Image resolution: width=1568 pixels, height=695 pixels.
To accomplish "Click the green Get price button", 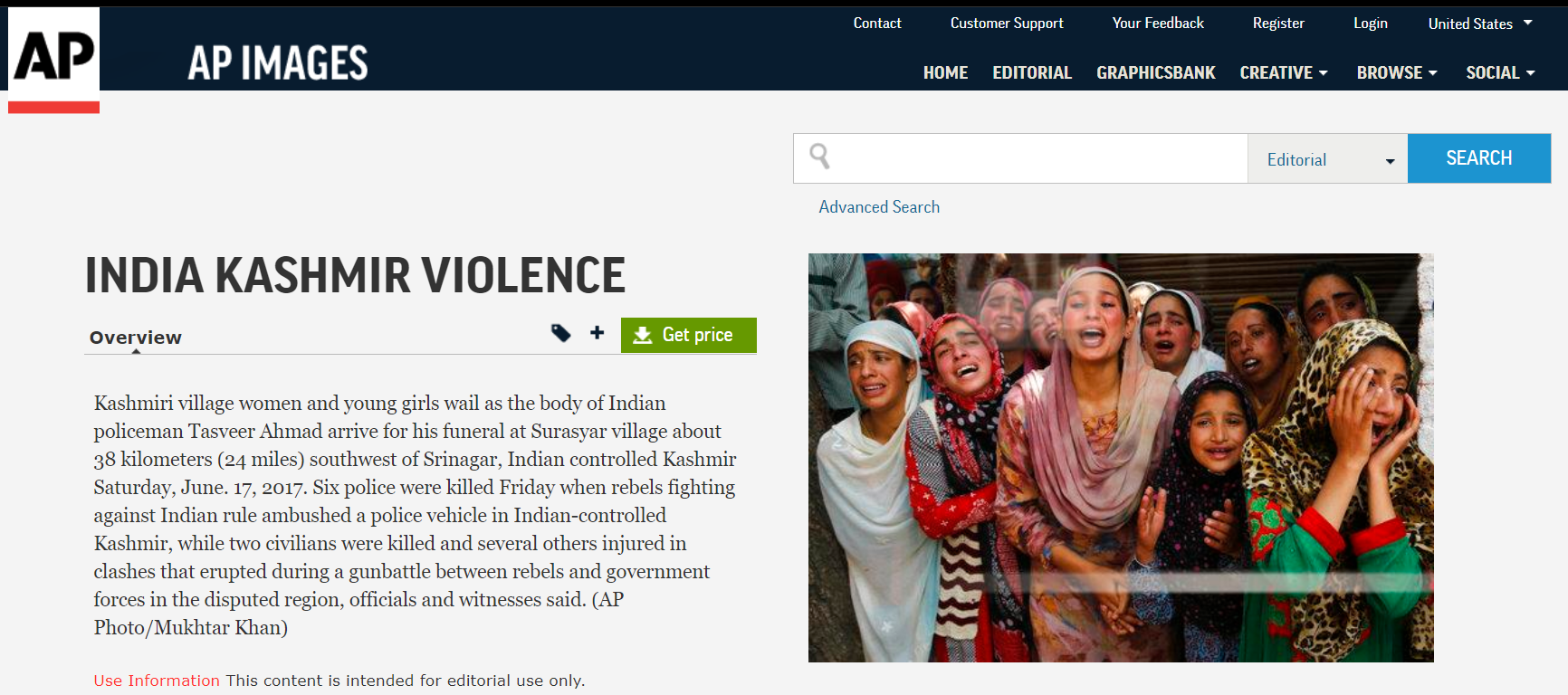I will pos(689,335).
